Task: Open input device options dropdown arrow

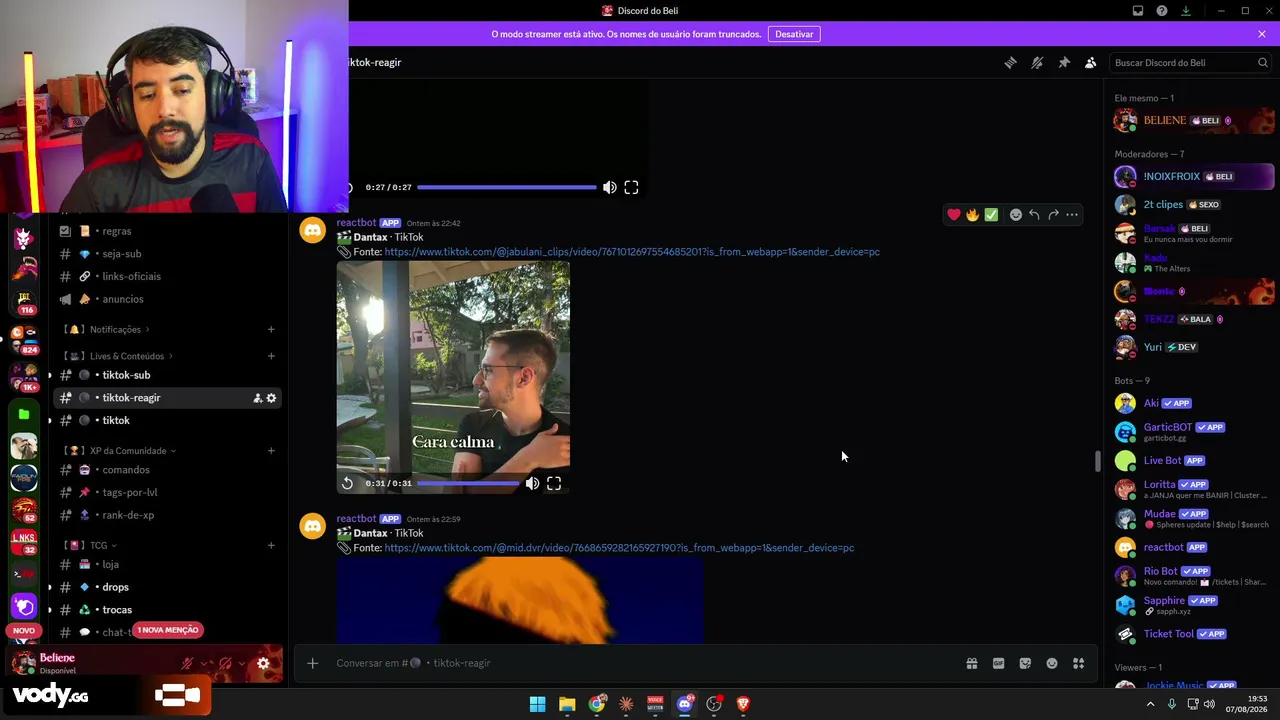Action: pos(205,663)
